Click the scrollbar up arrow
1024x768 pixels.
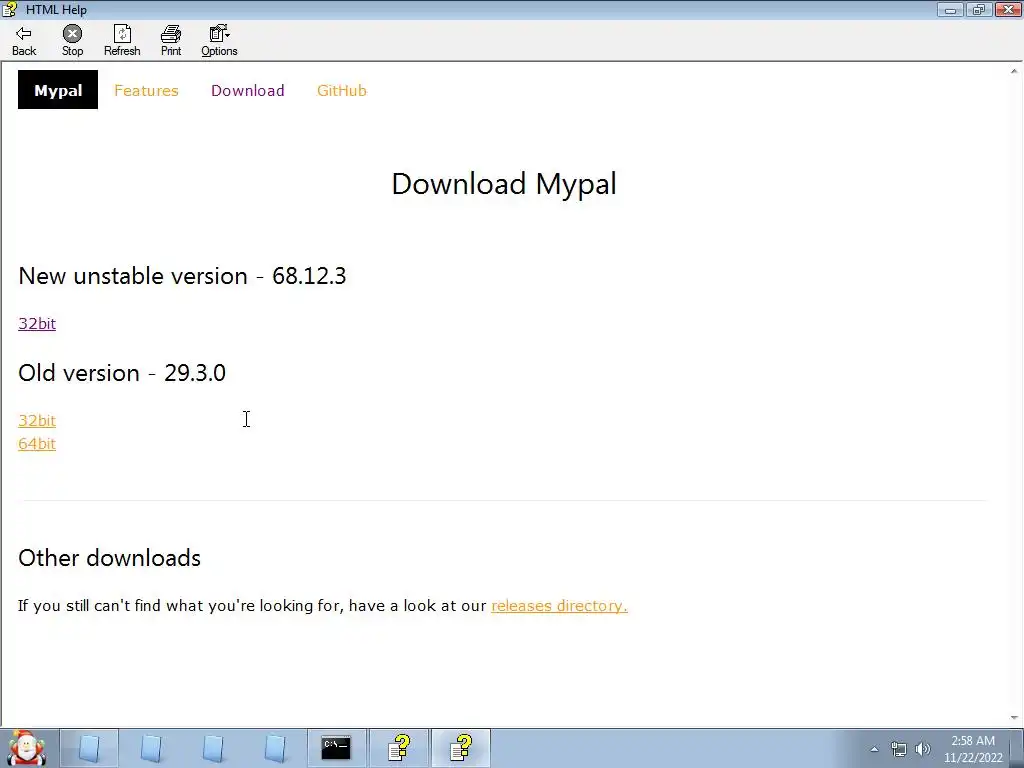[x=1014, y=71]
